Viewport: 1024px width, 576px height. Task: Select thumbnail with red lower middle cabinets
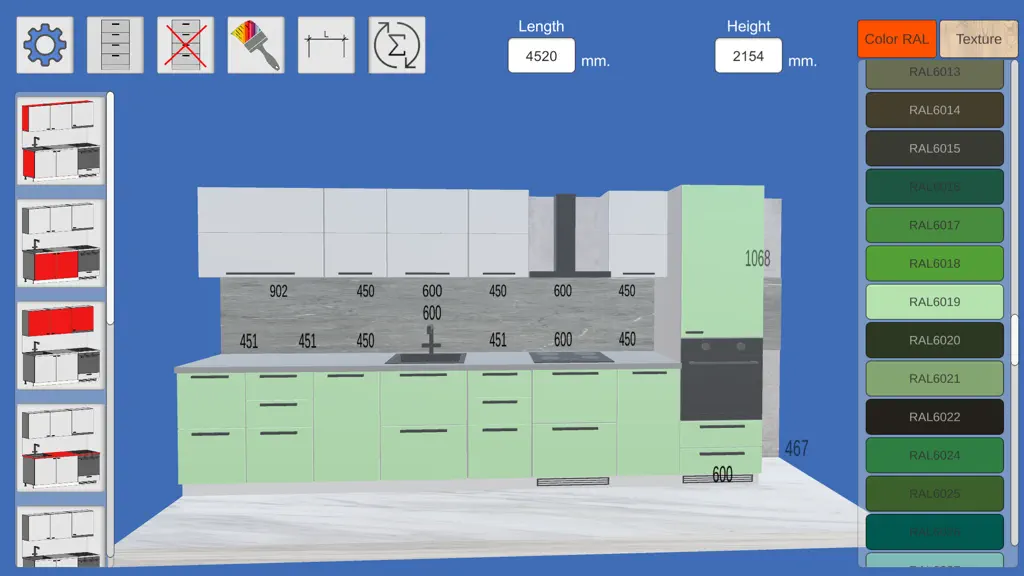(61, 243)
